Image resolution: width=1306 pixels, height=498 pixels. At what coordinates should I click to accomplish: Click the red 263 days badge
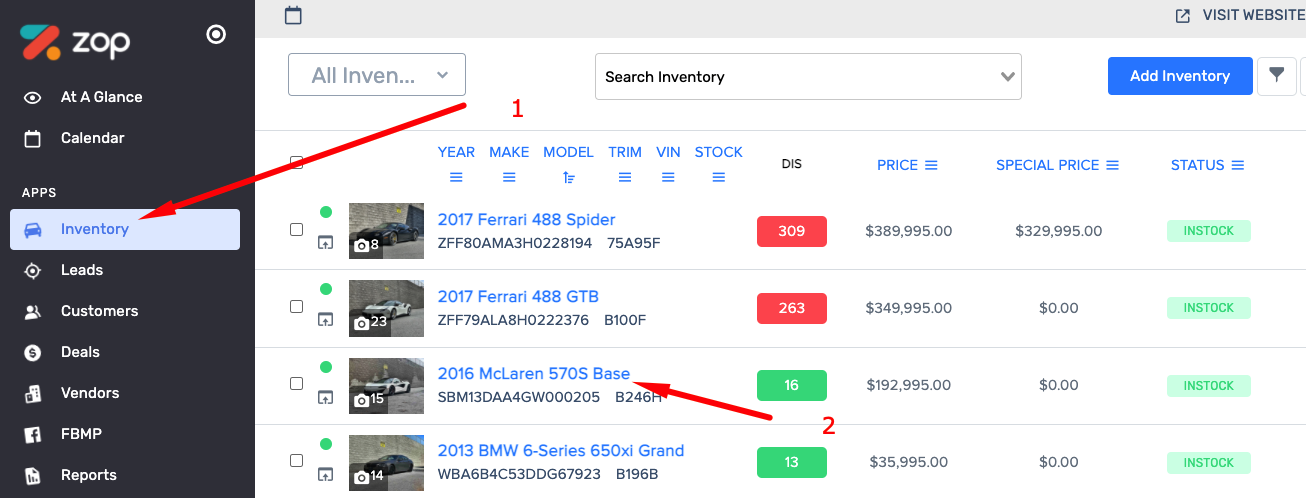(x=792, y=308)
